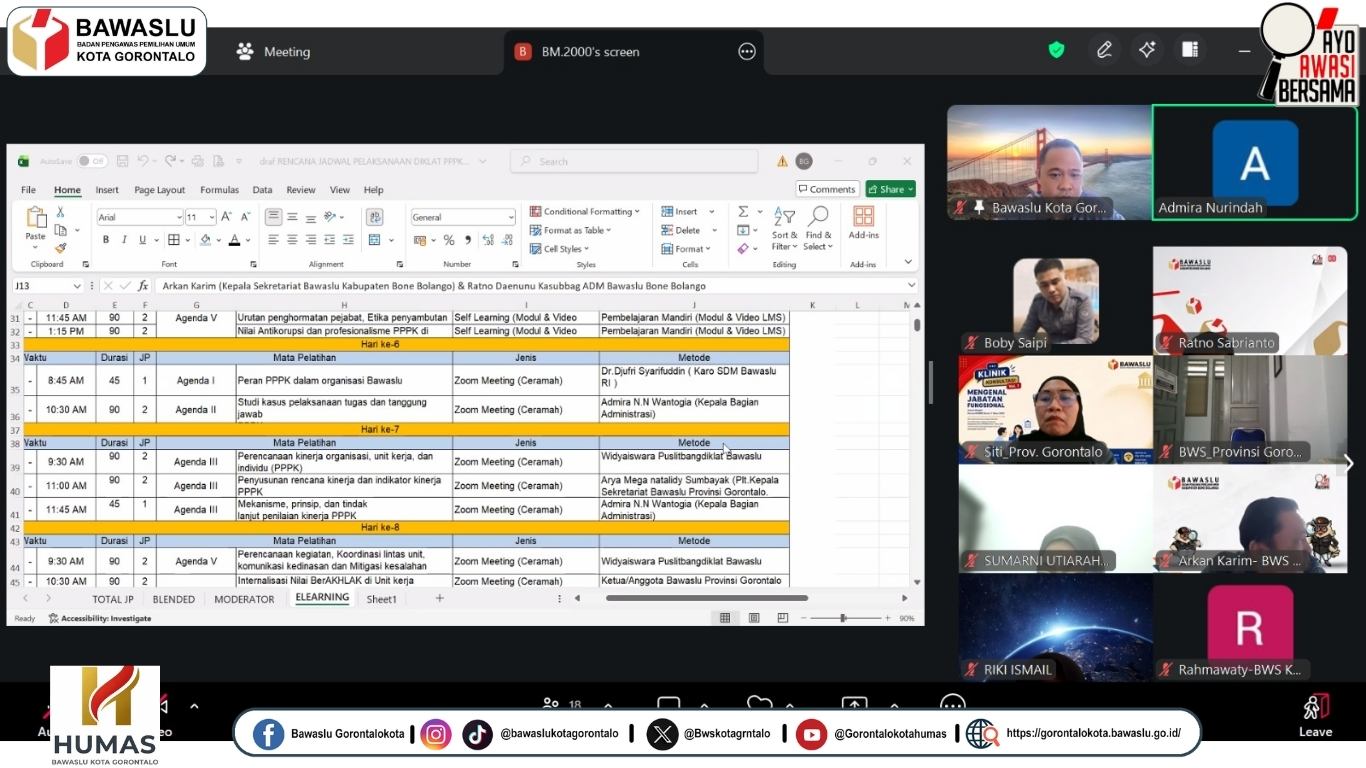
Task: Open the Formulas ribbon tab
Action: tap(219, 190)
